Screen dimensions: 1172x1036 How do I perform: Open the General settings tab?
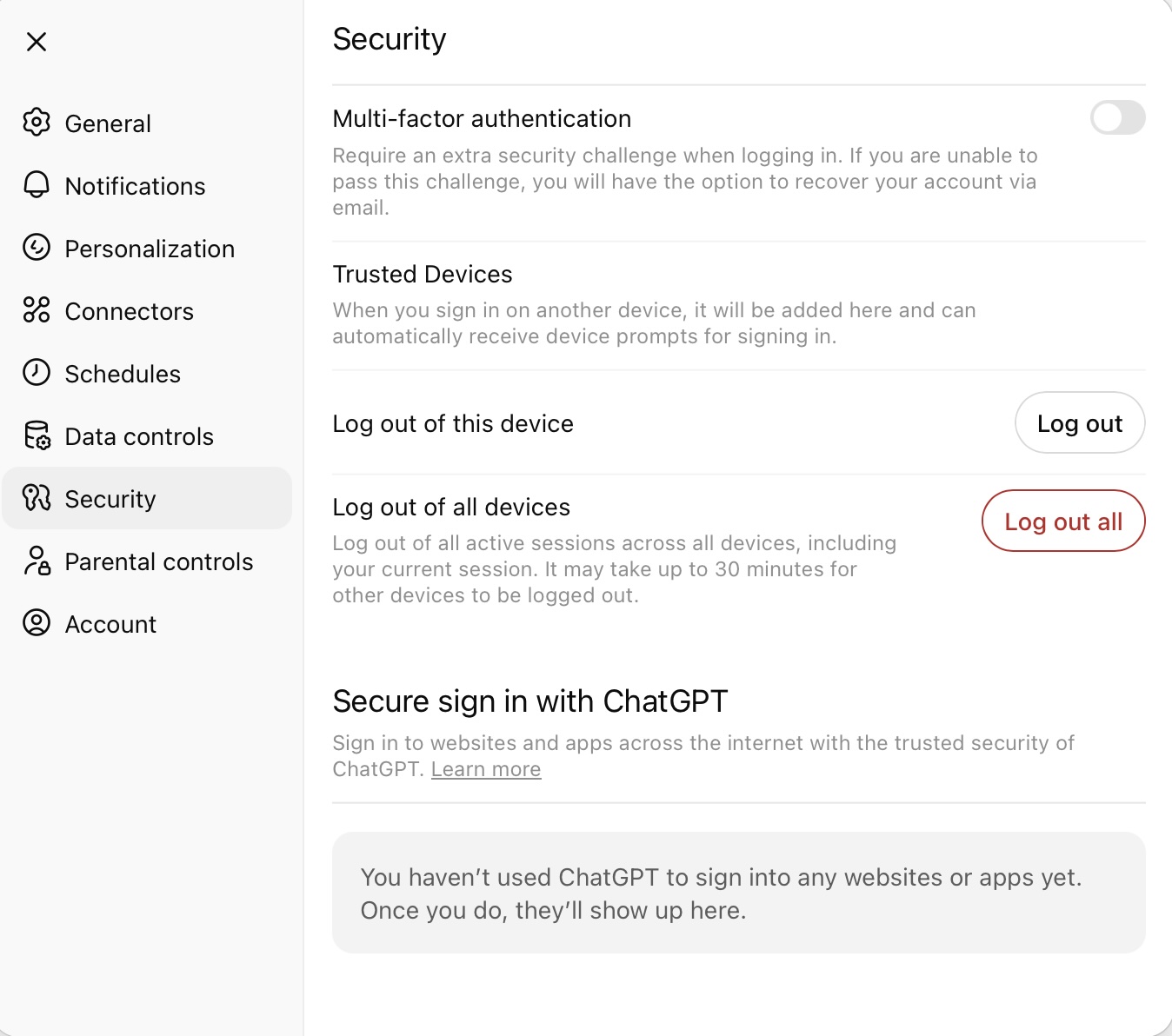coord(108,123)
